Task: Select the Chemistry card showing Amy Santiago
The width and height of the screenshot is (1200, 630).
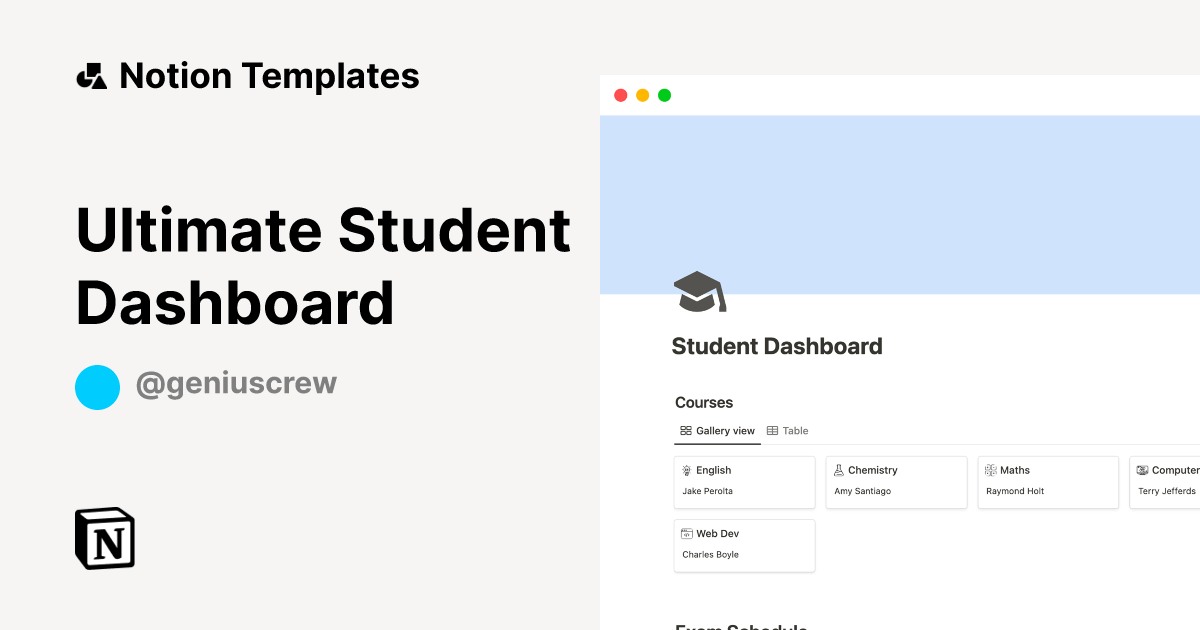Action: [896, 482]
